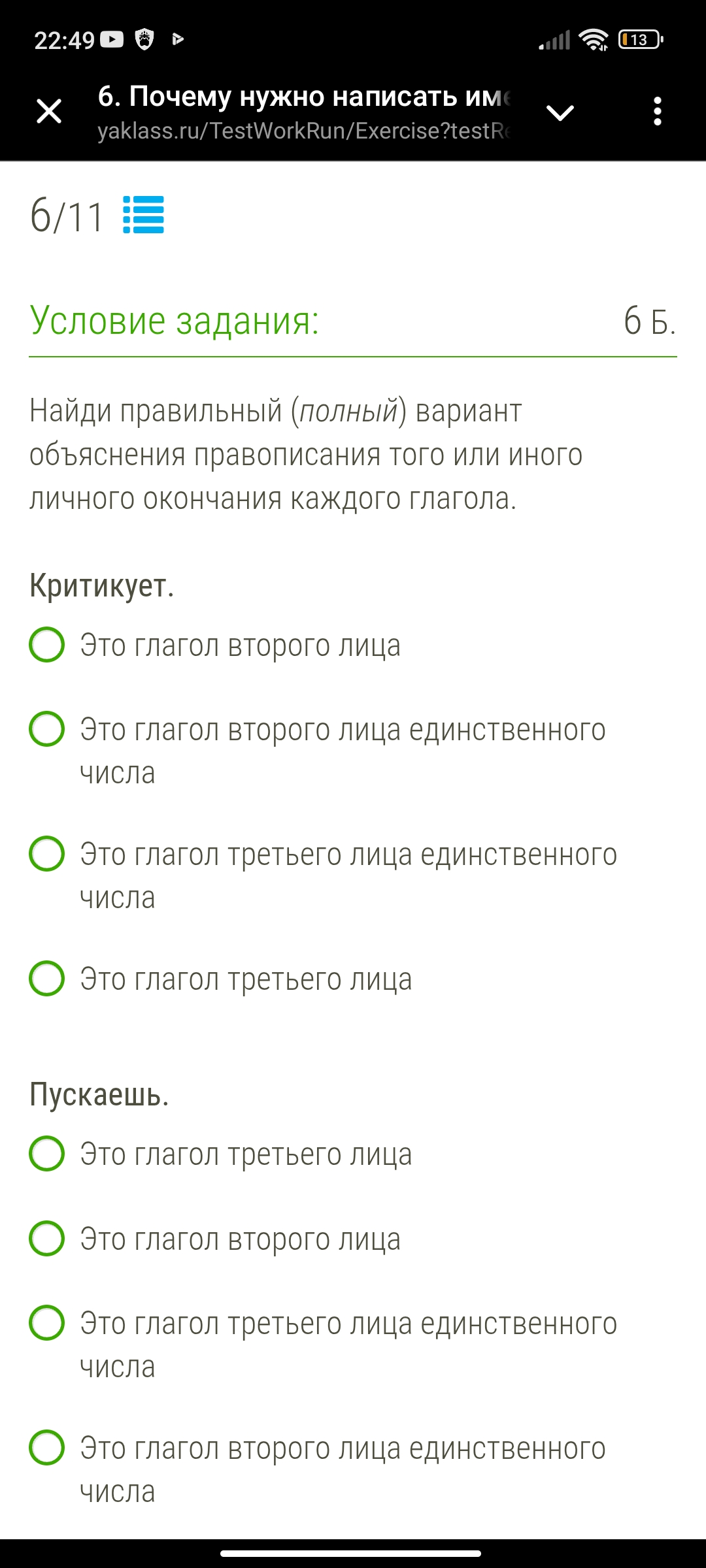The width and height of the screenshot is (706, 1568).
Task: Tap the play store notification icon
Action: pyautogui.click(x=177, y=40)
